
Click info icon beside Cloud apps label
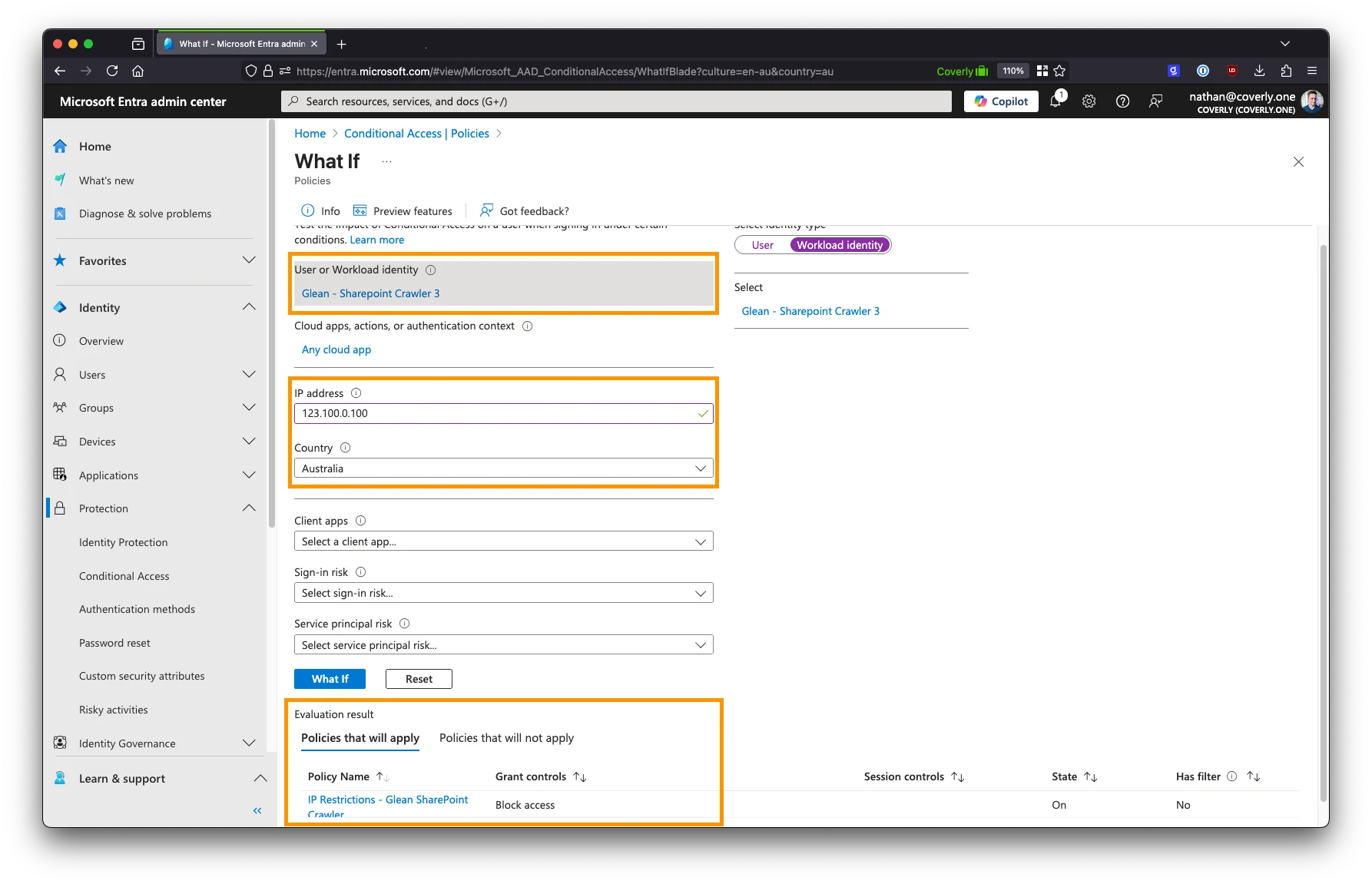click(x=528, y=326)
